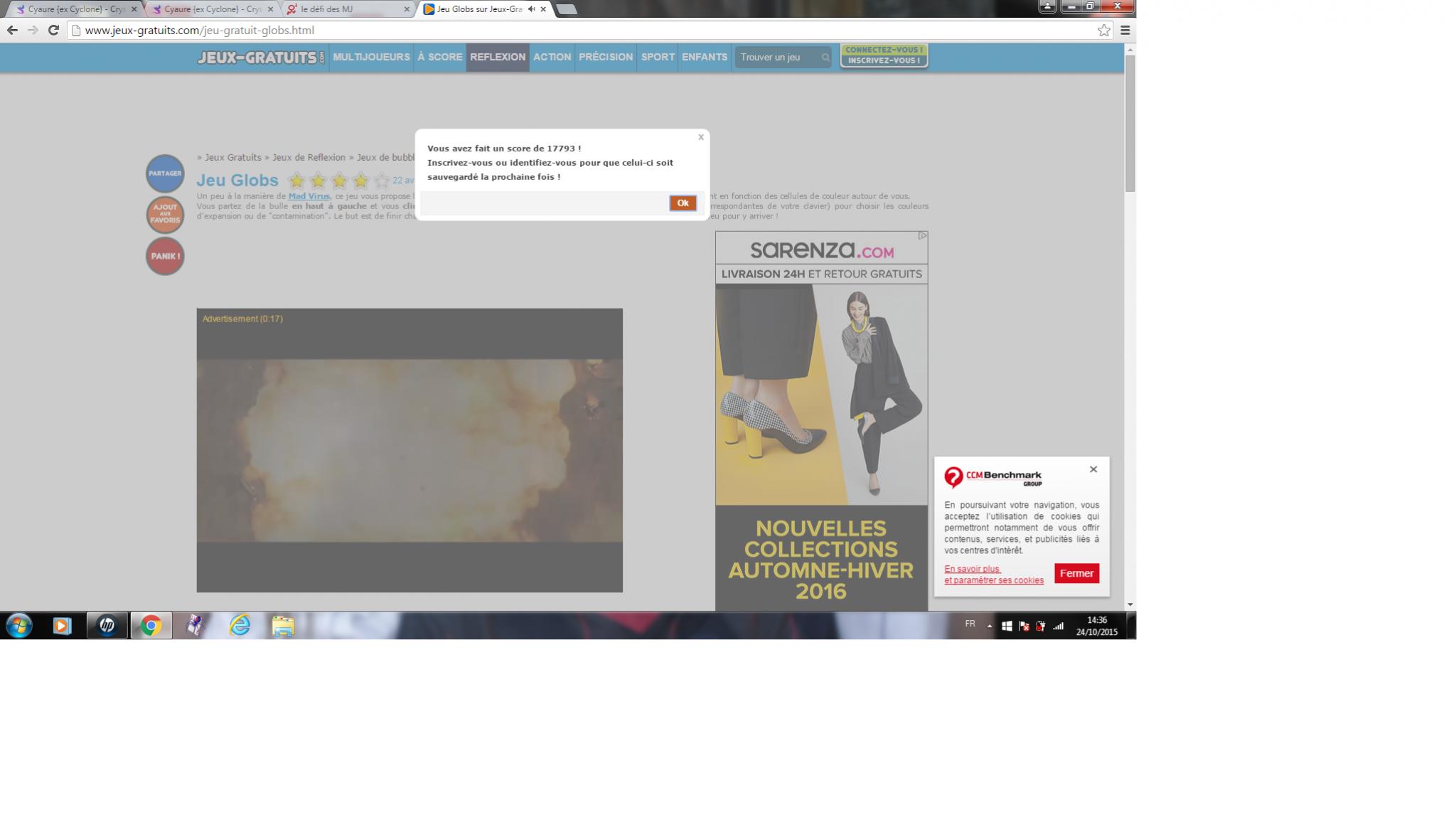Image resolution: width=1456 pixels, height=827 pixels.
Task: Click the red Fermer button
Action: coord(1076,573)
